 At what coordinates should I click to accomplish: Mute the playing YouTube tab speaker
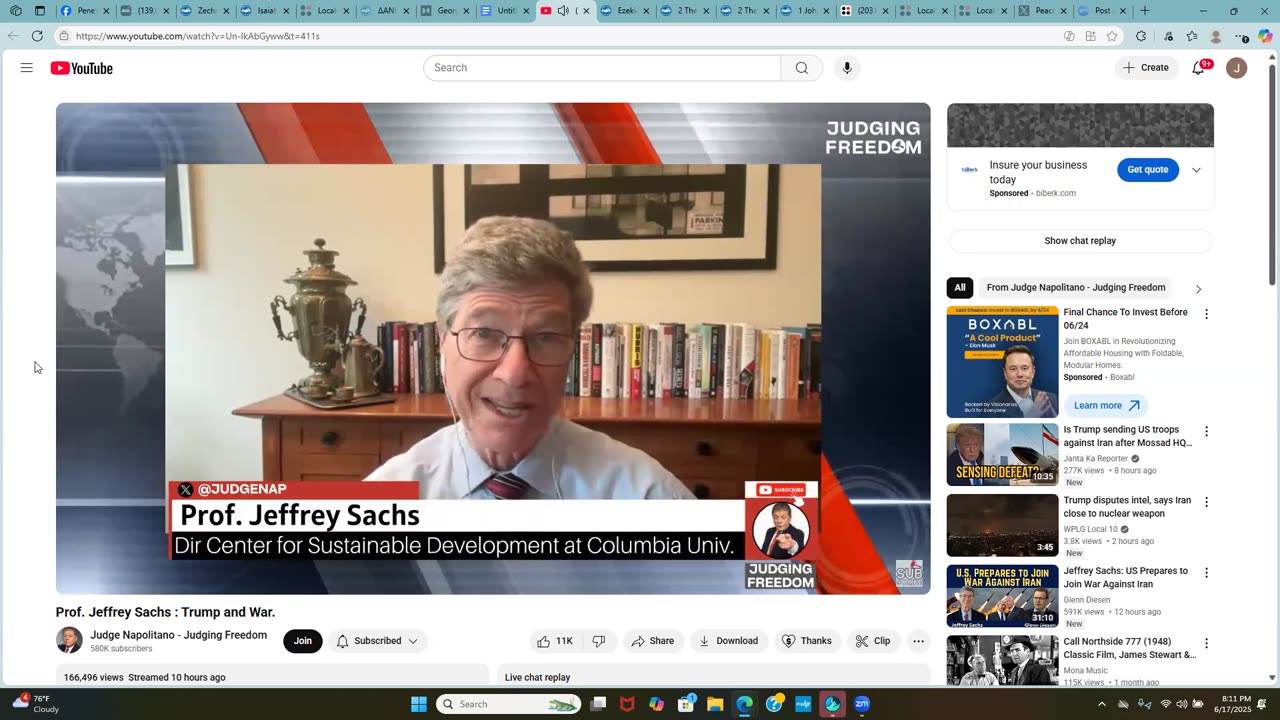click(563, 11)
